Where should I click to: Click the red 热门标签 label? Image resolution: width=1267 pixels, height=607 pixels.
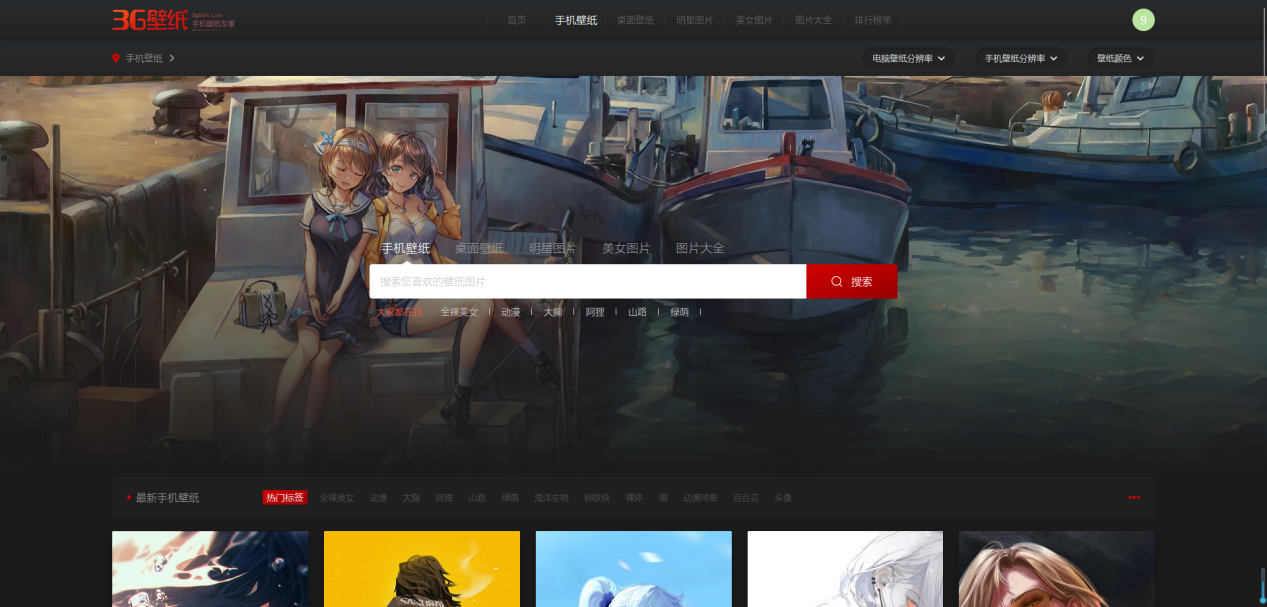(x=285, y=497)
